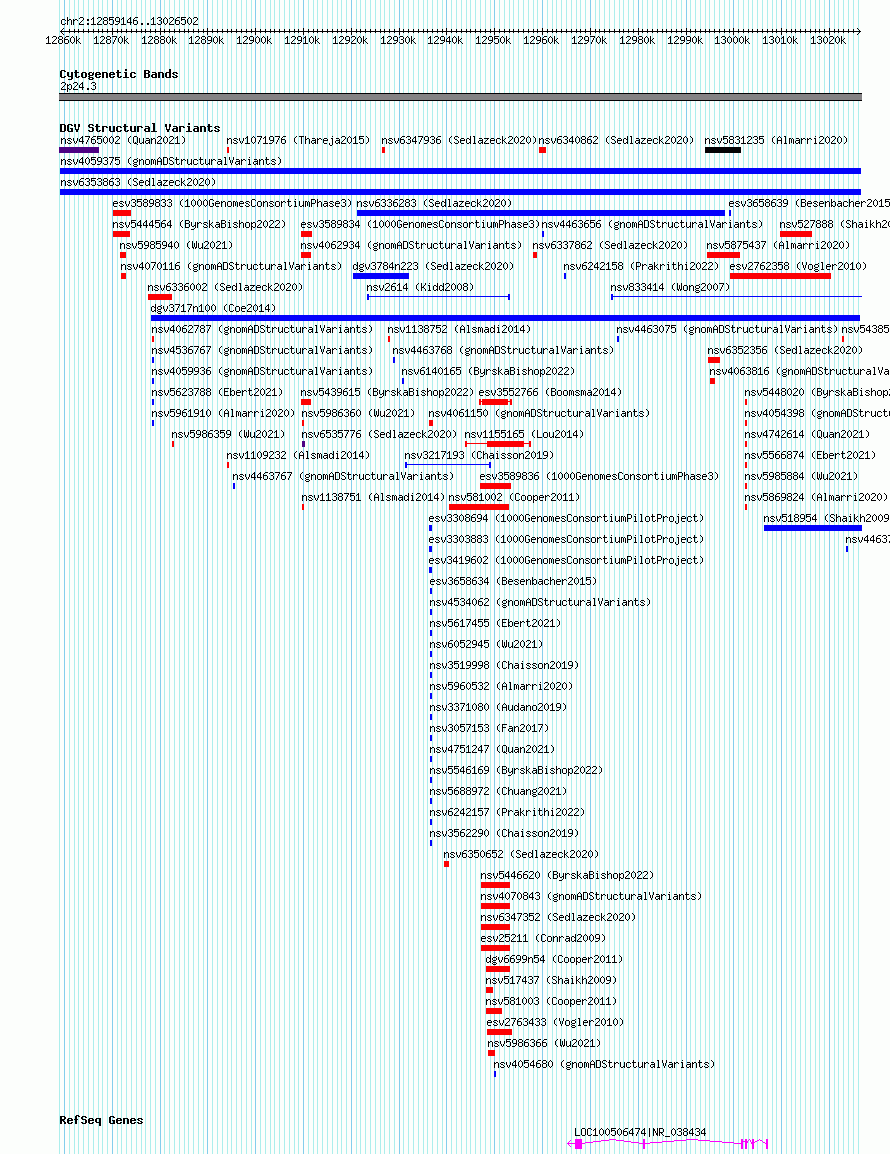The image size is (890, 1154).
Task: Click nsv5961910 (Almarri2020) label
Action: pos(223,413)
